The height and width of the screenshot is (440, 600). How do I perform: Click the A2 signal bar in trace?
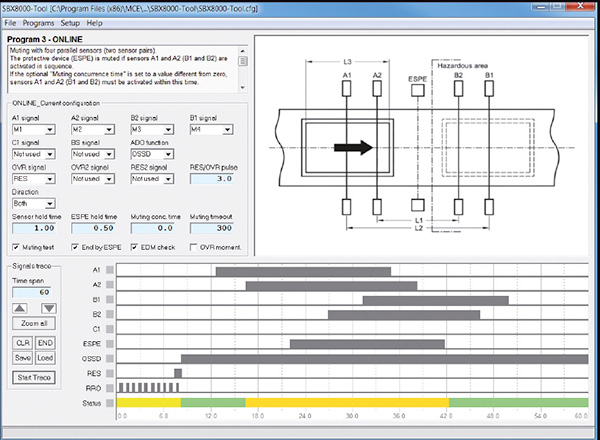[x=331, y=286]
